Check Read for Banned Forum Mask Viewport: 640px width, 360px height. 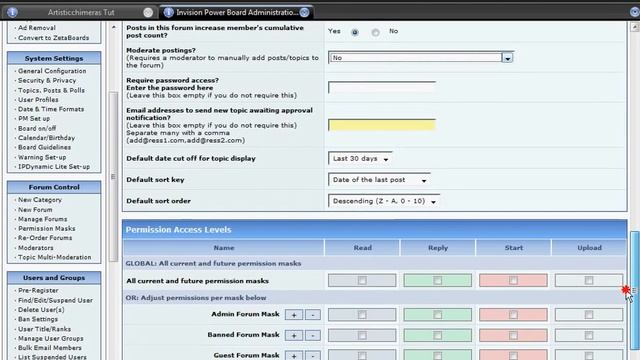point(362,335)
